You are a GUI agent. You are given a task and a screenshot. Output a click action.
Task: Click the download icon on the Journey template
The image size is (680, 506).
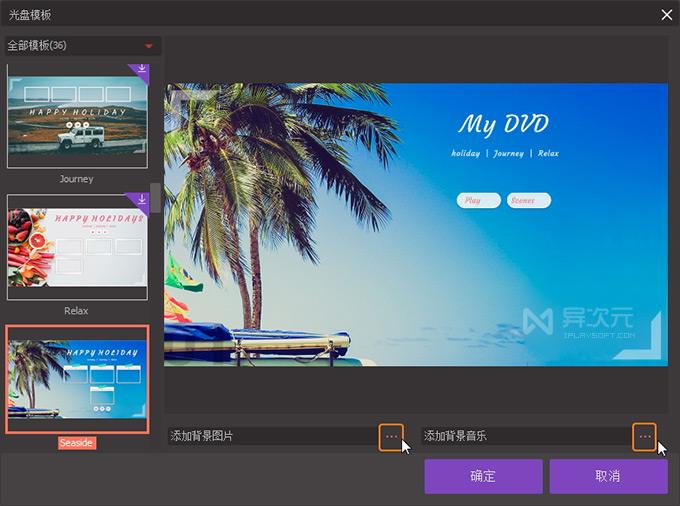point(141,70)
